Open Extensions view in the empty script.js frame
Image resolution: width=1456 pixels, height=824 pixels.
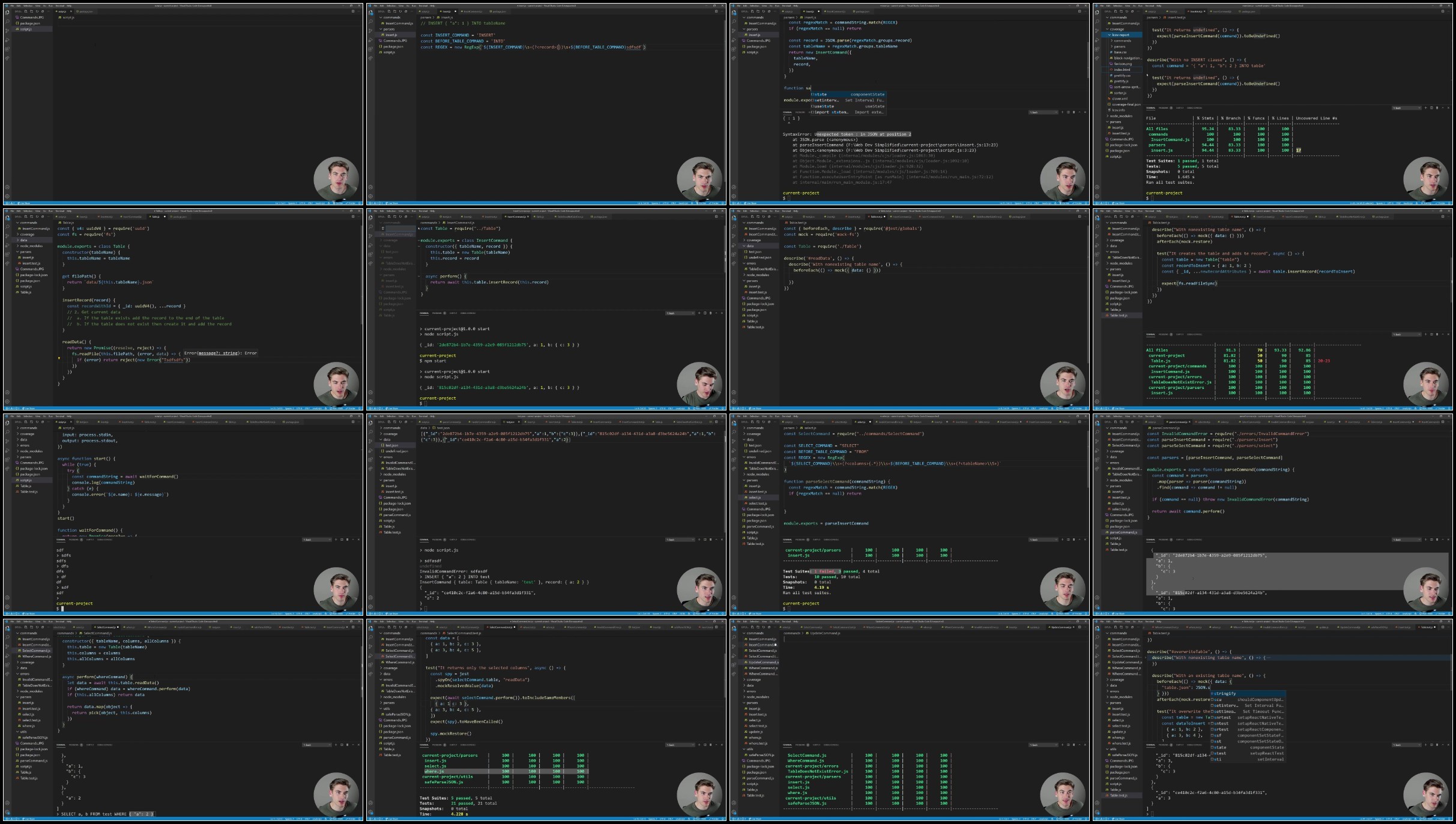[7, 49]
